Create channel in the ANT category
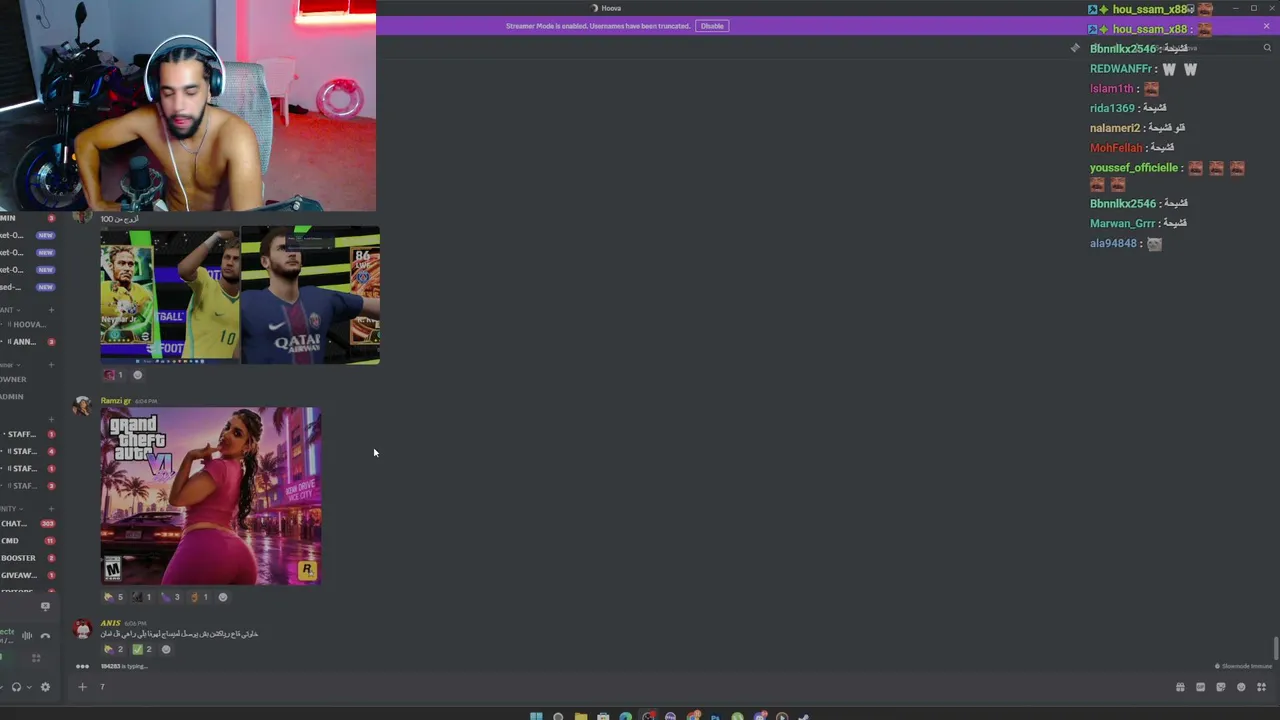 click(x=51, y=310)
